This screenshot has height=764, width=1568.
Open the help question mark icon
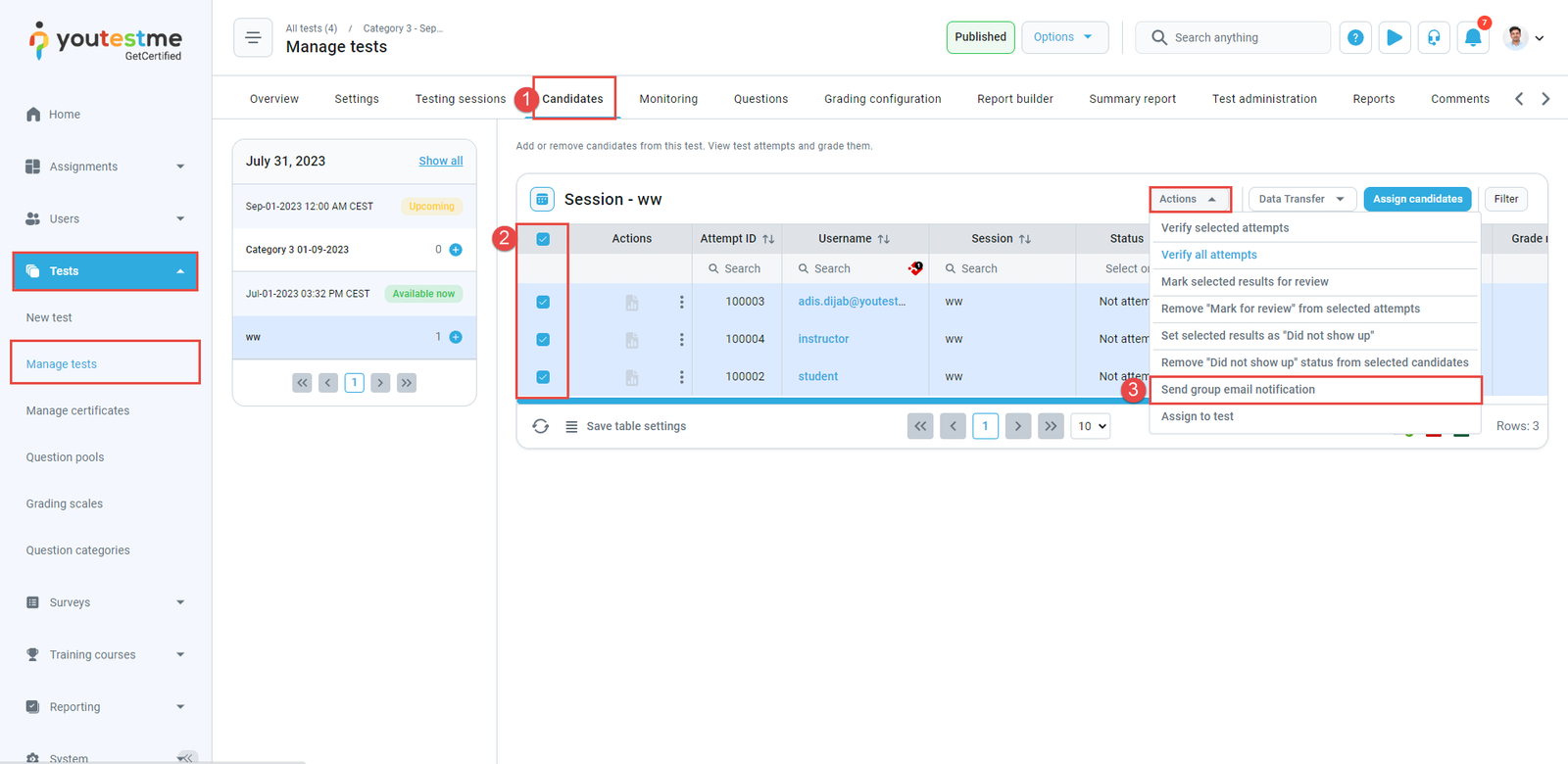[x=1355, y=38]
